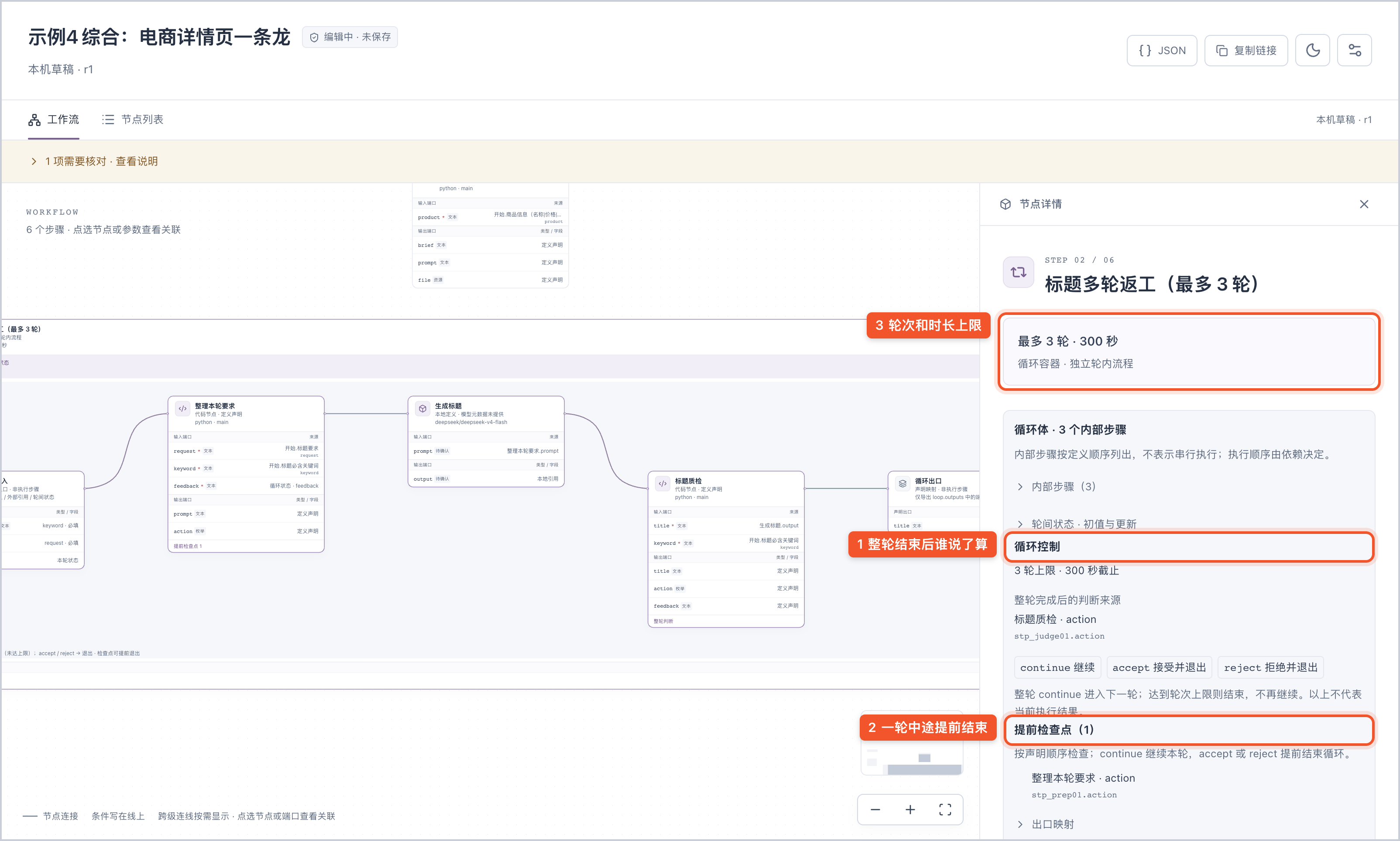Expand the 内部步骤 (3) section
The height and width of the screenshot is (841, 1400).
click(1057, 487)
